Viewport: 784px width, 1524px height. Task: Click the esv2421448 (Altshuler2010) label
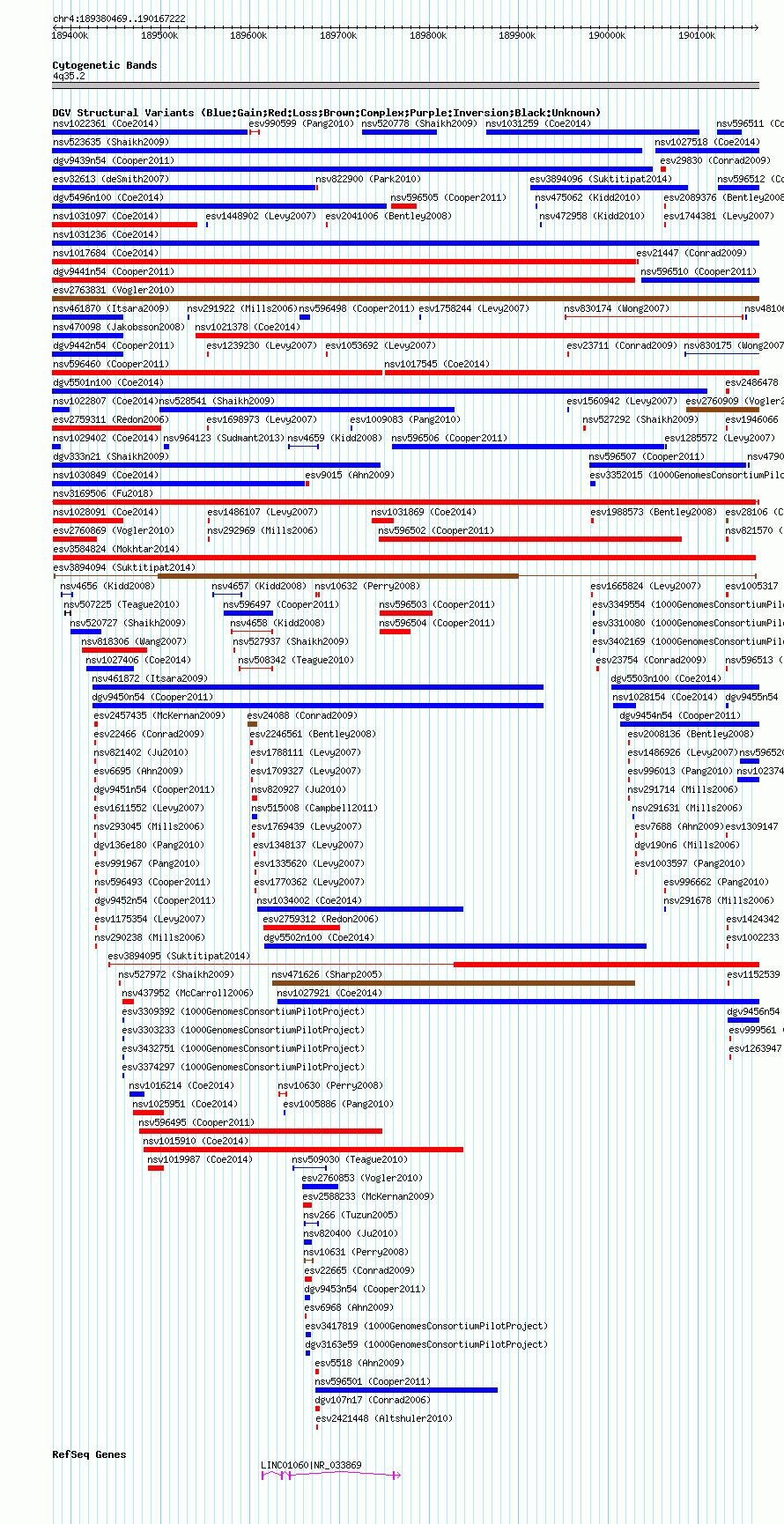point(385,1418)
